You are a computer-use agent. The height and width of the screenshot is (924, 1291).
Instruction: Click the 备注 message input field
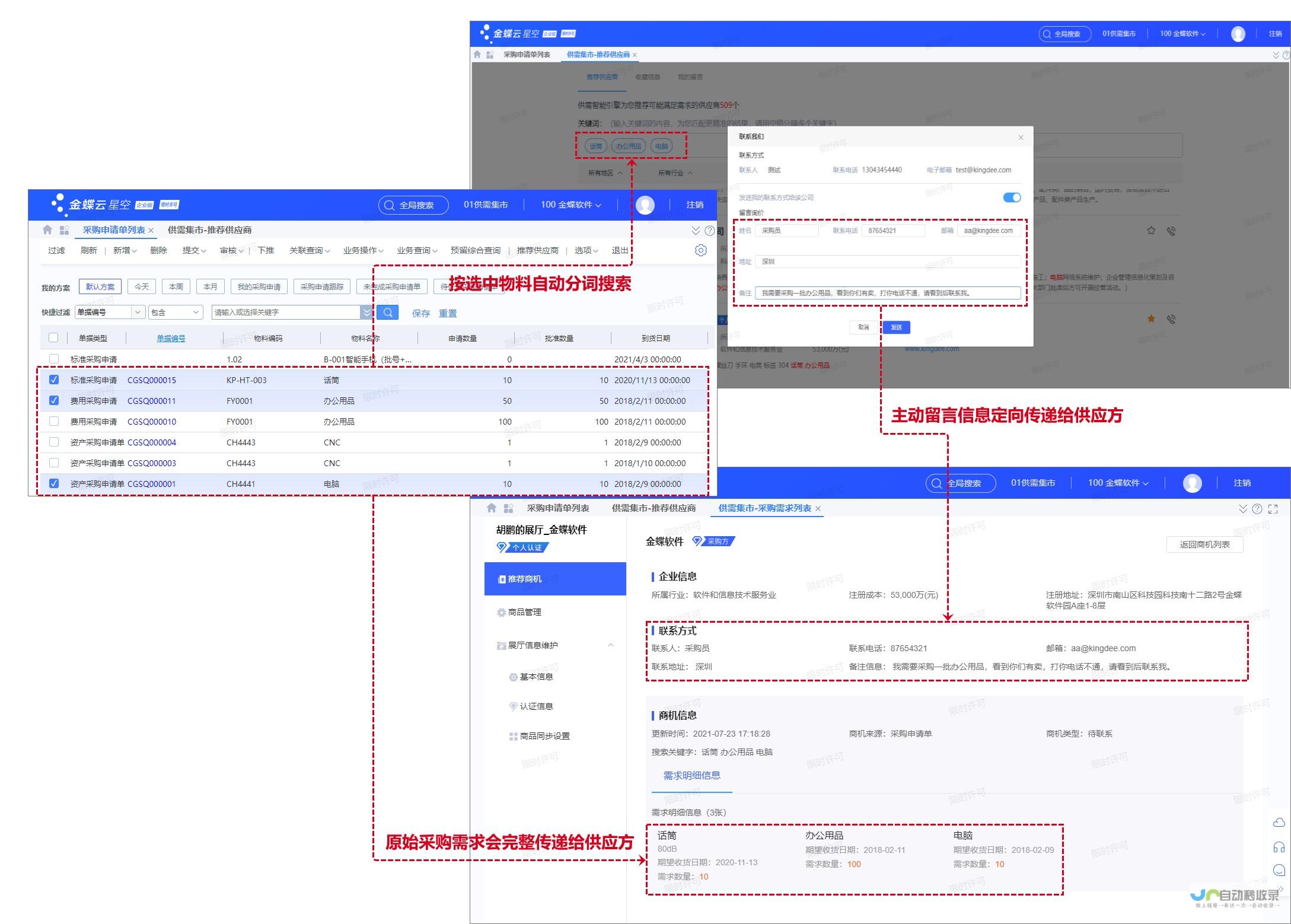pos(888,293)
